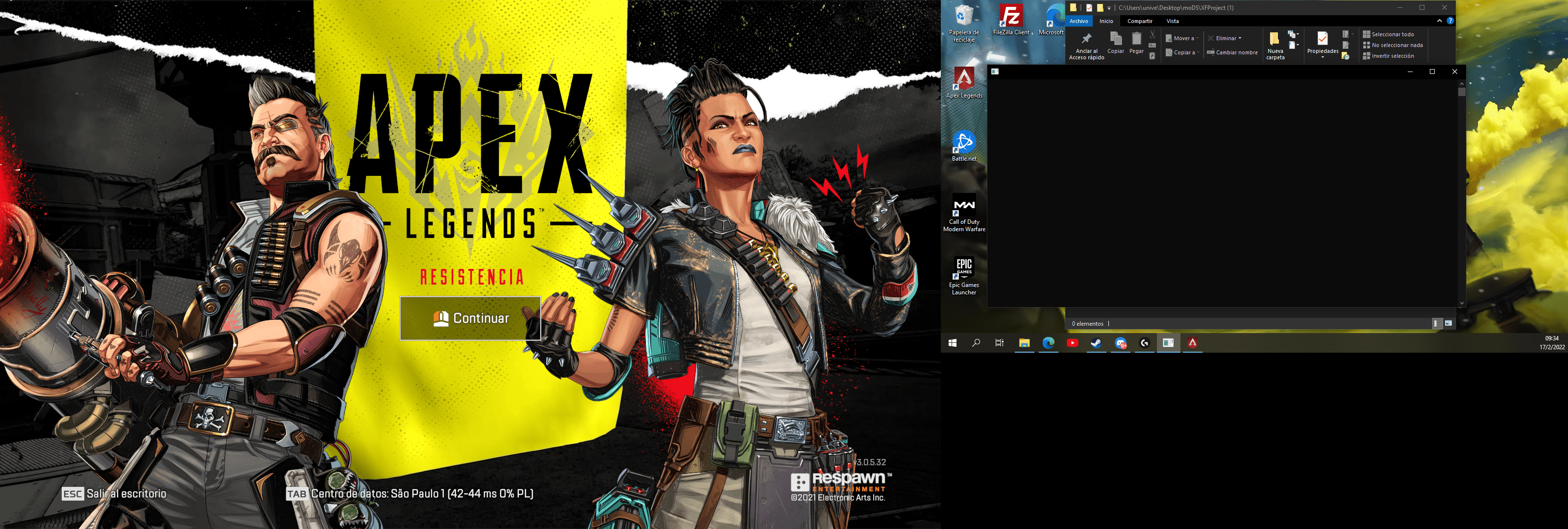Click the new folder icon in Quick Access Toolbar
Image resolution: width=1568 pixels, height=529 pixels.
[1100, 7]
